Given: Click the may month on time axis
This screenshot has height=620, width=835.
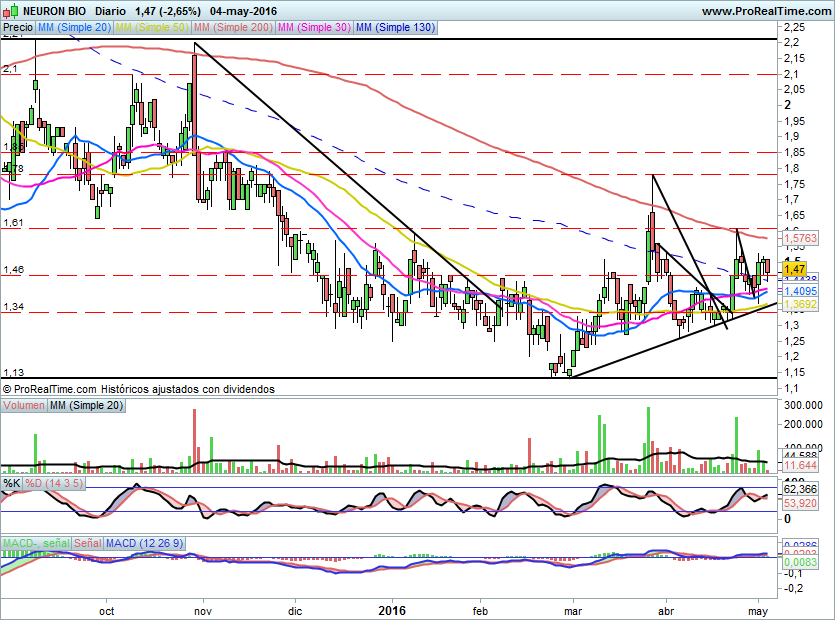Looking at the screenshot, I should point(758,611).
